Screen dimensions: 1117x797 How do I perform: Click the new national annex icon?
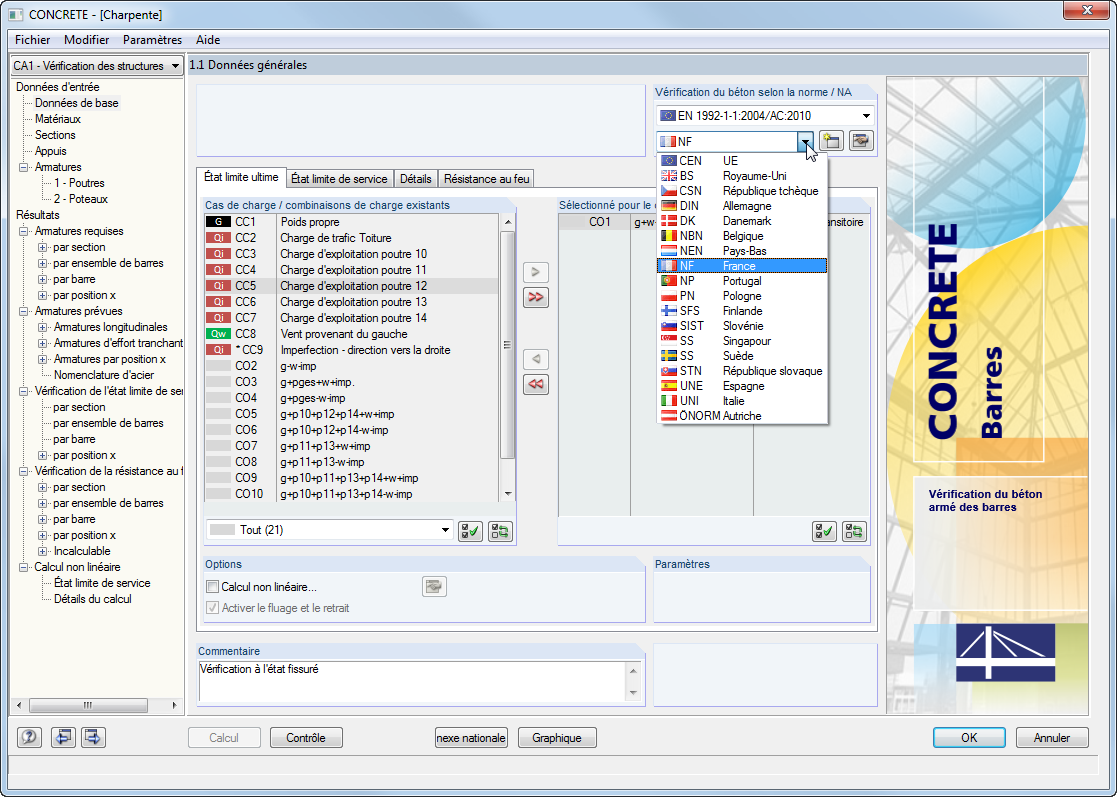[x=831, y=141]
